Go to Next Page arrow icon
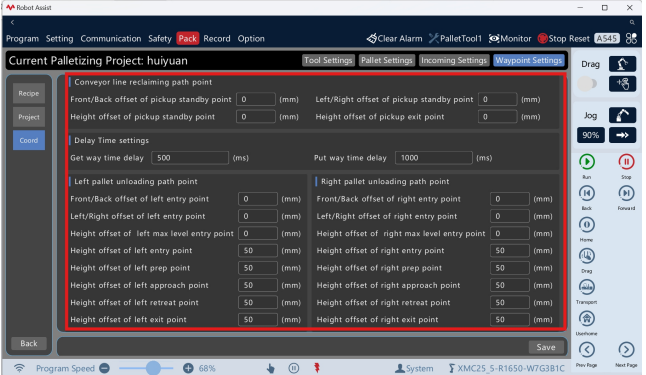 pyautogui.click(x=626, y=350)
